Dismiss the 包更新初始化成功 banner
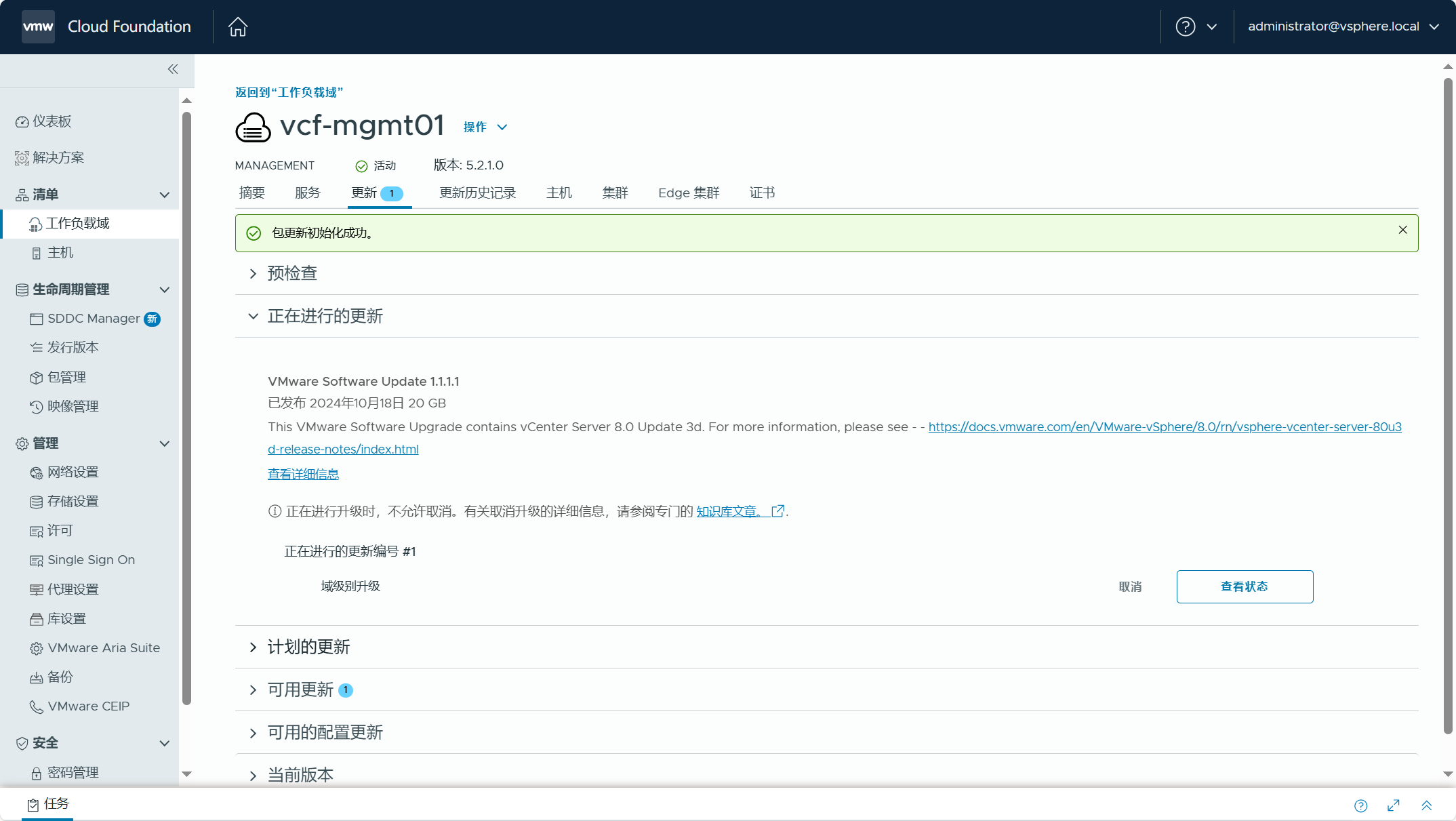 click(x=1403, y=231)
